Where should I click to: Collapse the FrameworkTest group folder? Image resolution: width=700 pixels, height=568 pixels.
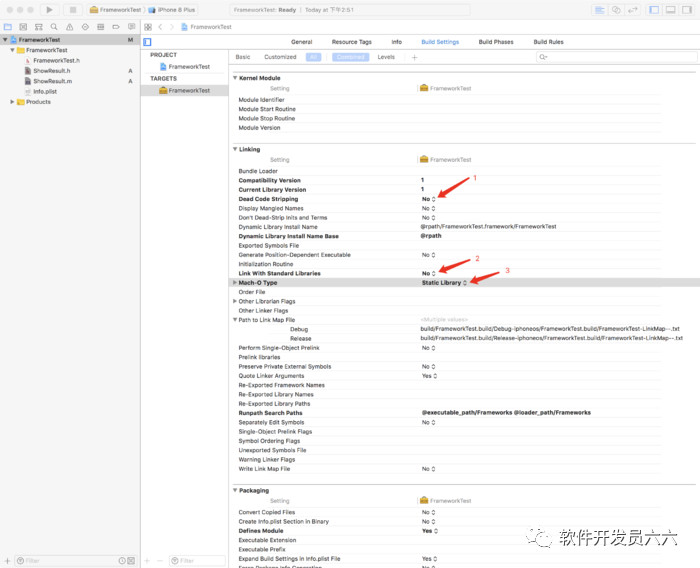12,50
